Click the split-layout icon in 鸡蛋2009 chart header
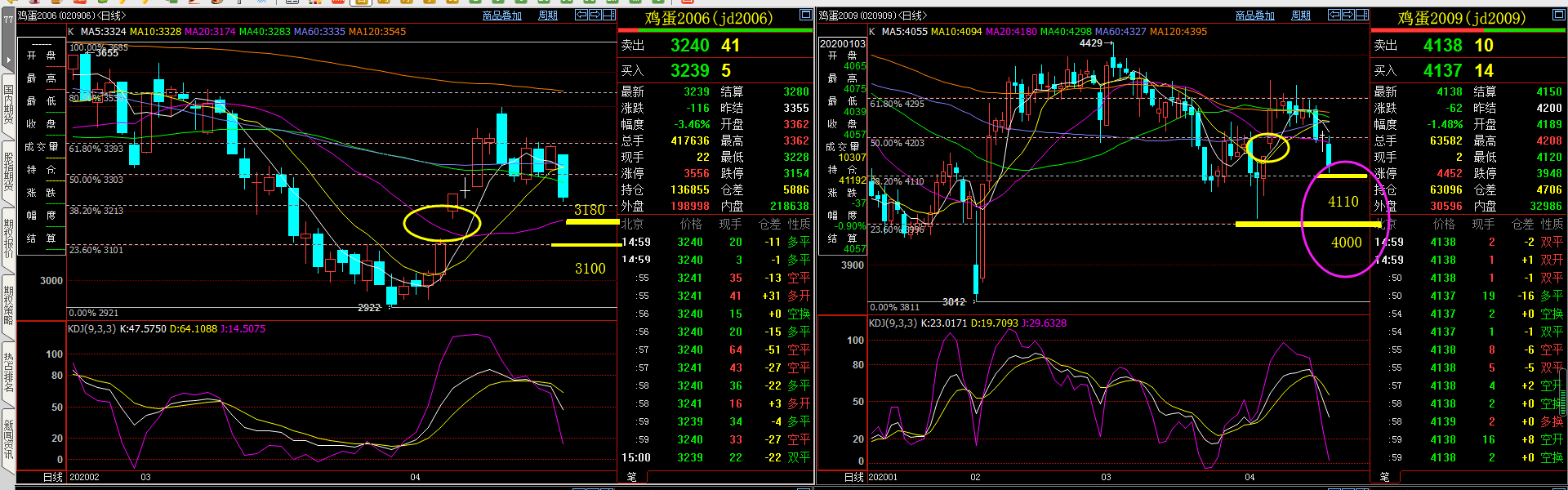This screenshot has width=1568, height=490. click(x=1361, y=15)
